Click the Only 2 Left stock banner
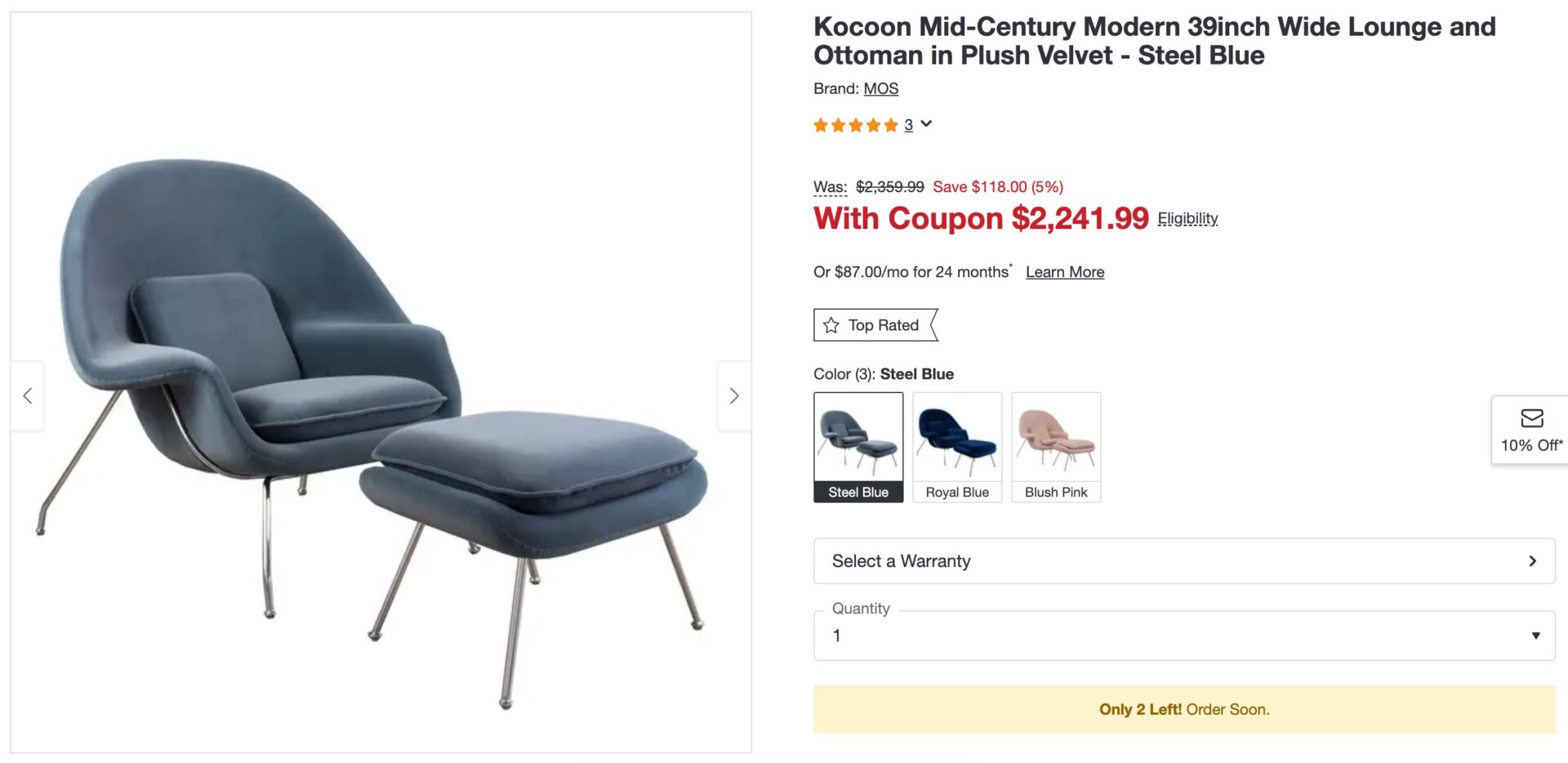 1184,709
